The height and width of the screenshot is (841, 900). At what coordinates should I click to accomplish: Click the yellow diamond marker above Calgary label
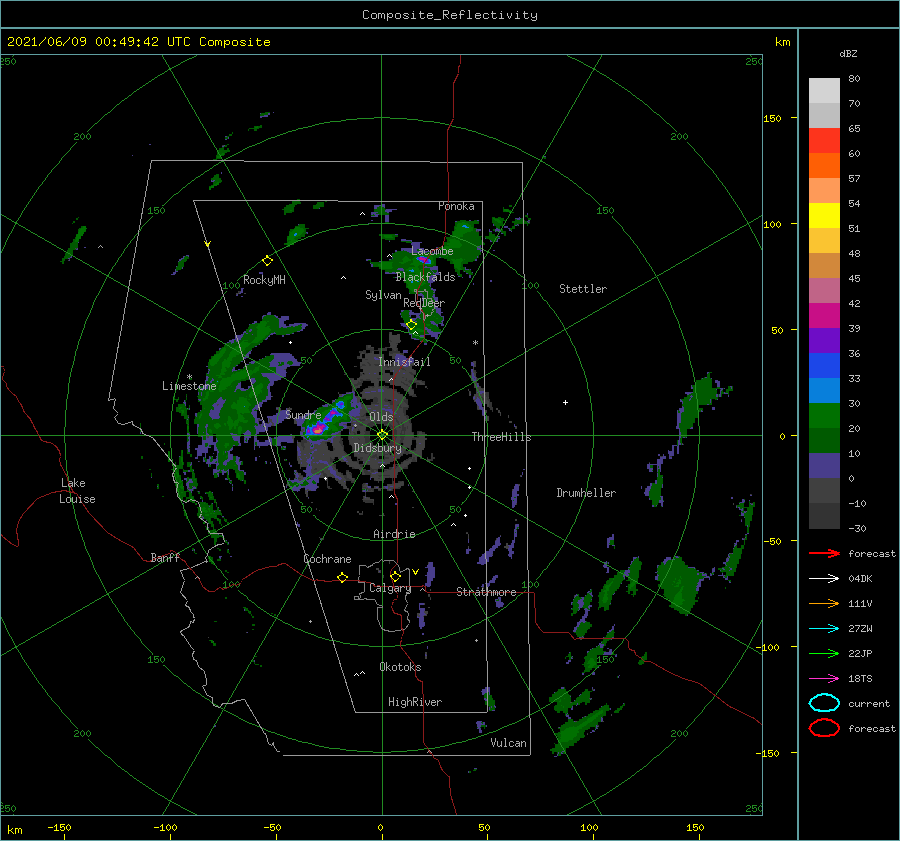tap(395, 576)
